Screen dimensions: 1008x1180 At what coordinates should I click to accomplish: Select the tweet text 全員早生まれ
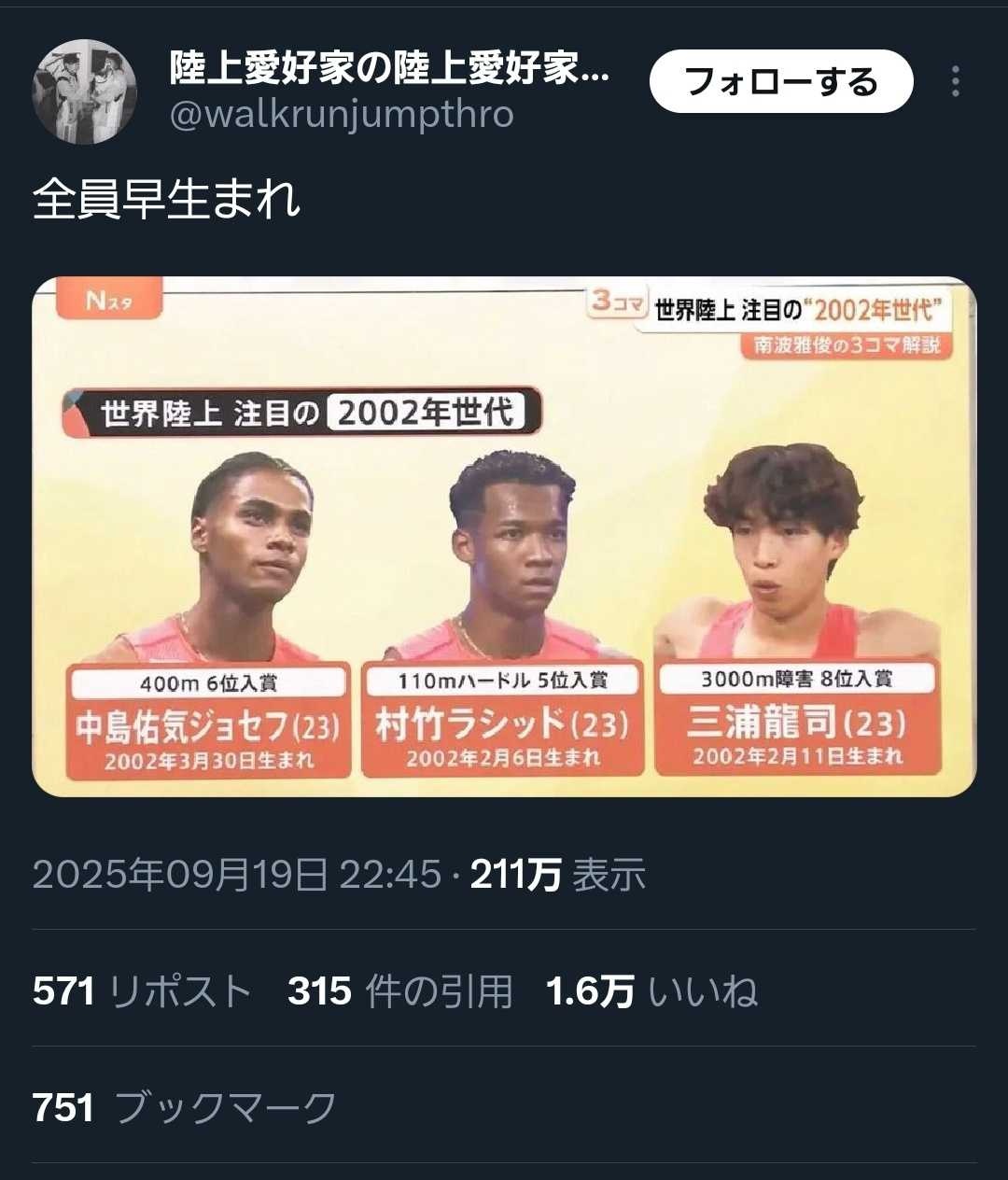click(167, 199)
